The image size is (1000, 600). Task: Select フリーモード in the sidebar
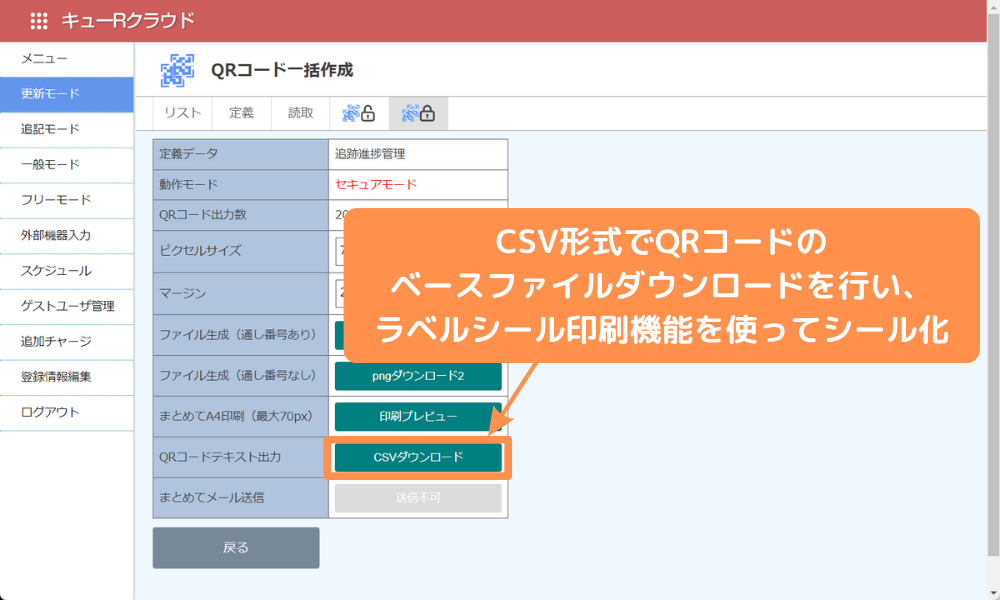tap(66, 200)
